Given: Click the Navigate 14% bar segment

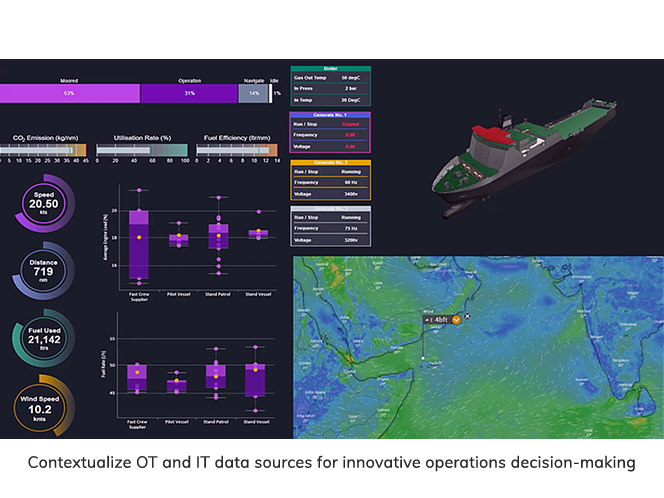Looking at the screenshot, I should click(x=253, y=93).
